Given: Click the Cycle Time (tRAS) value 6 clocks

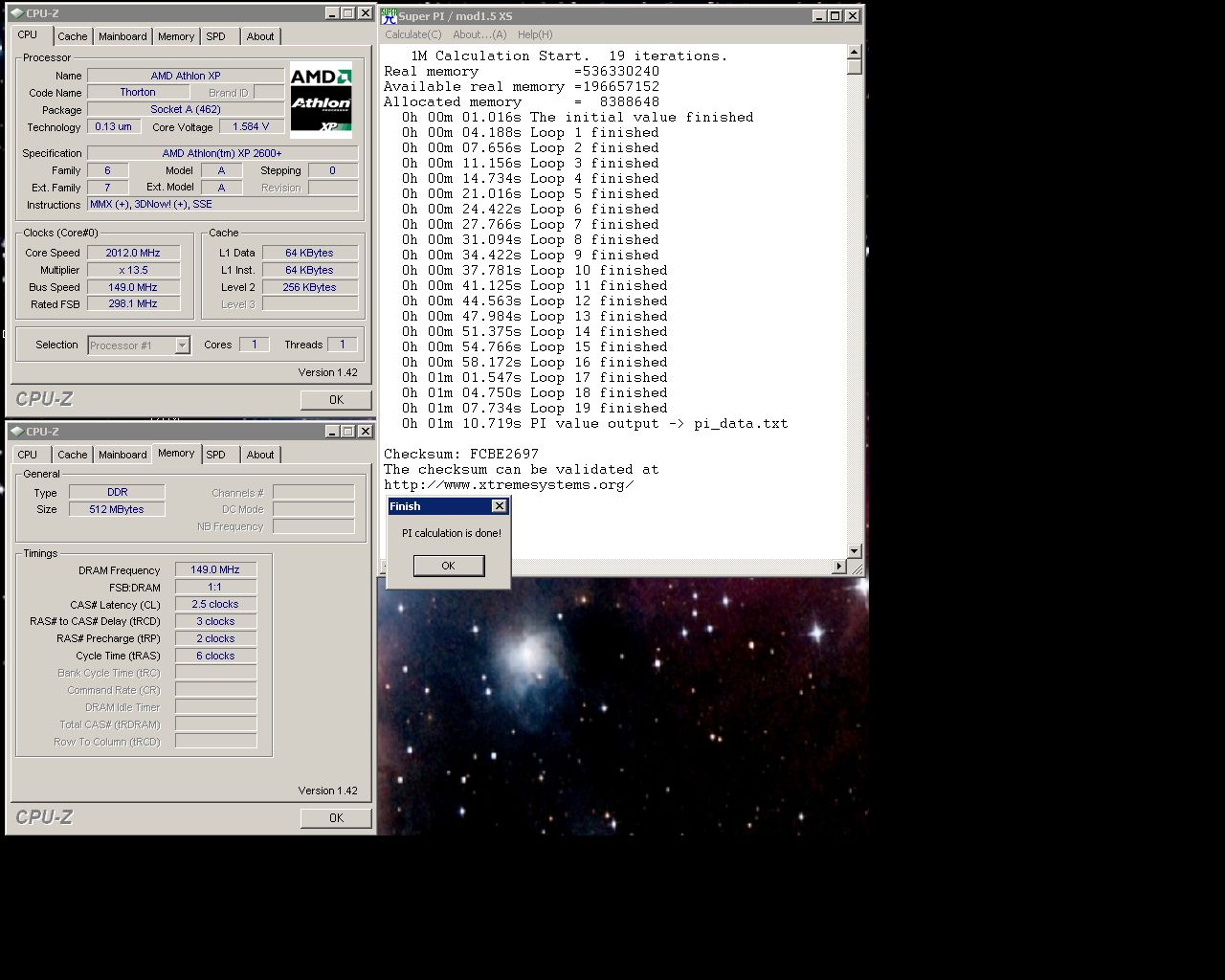Looking at the screenshot, I should [x=215, y=656].
